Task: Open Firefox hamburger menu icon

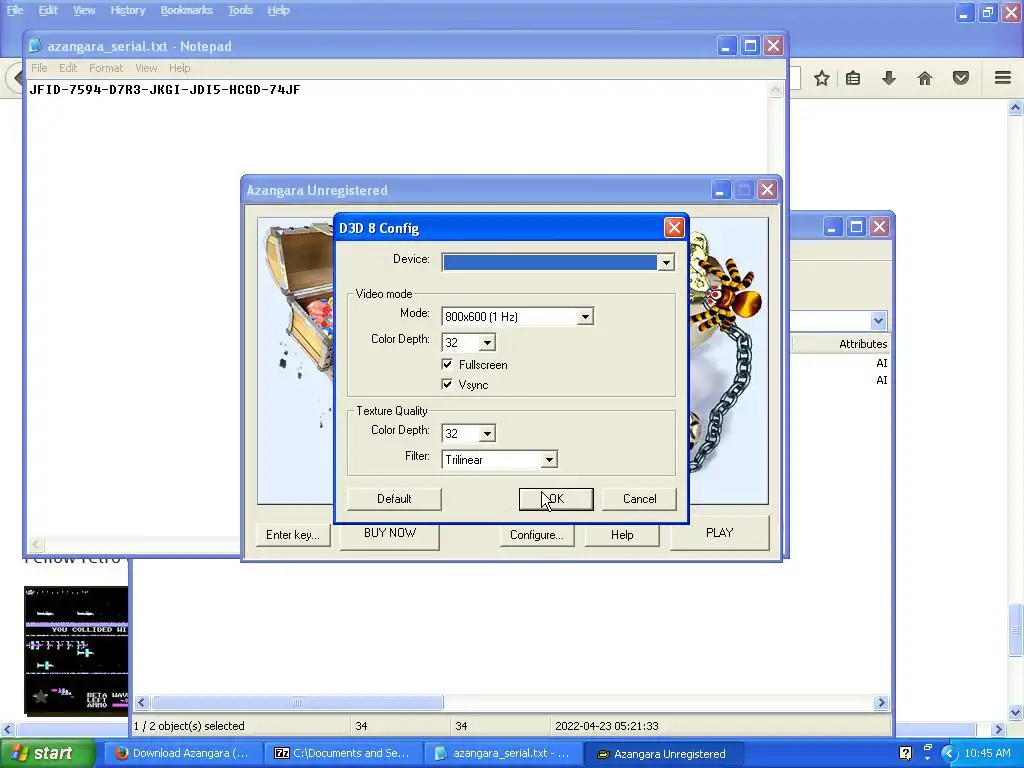Action: (1003, 78)
